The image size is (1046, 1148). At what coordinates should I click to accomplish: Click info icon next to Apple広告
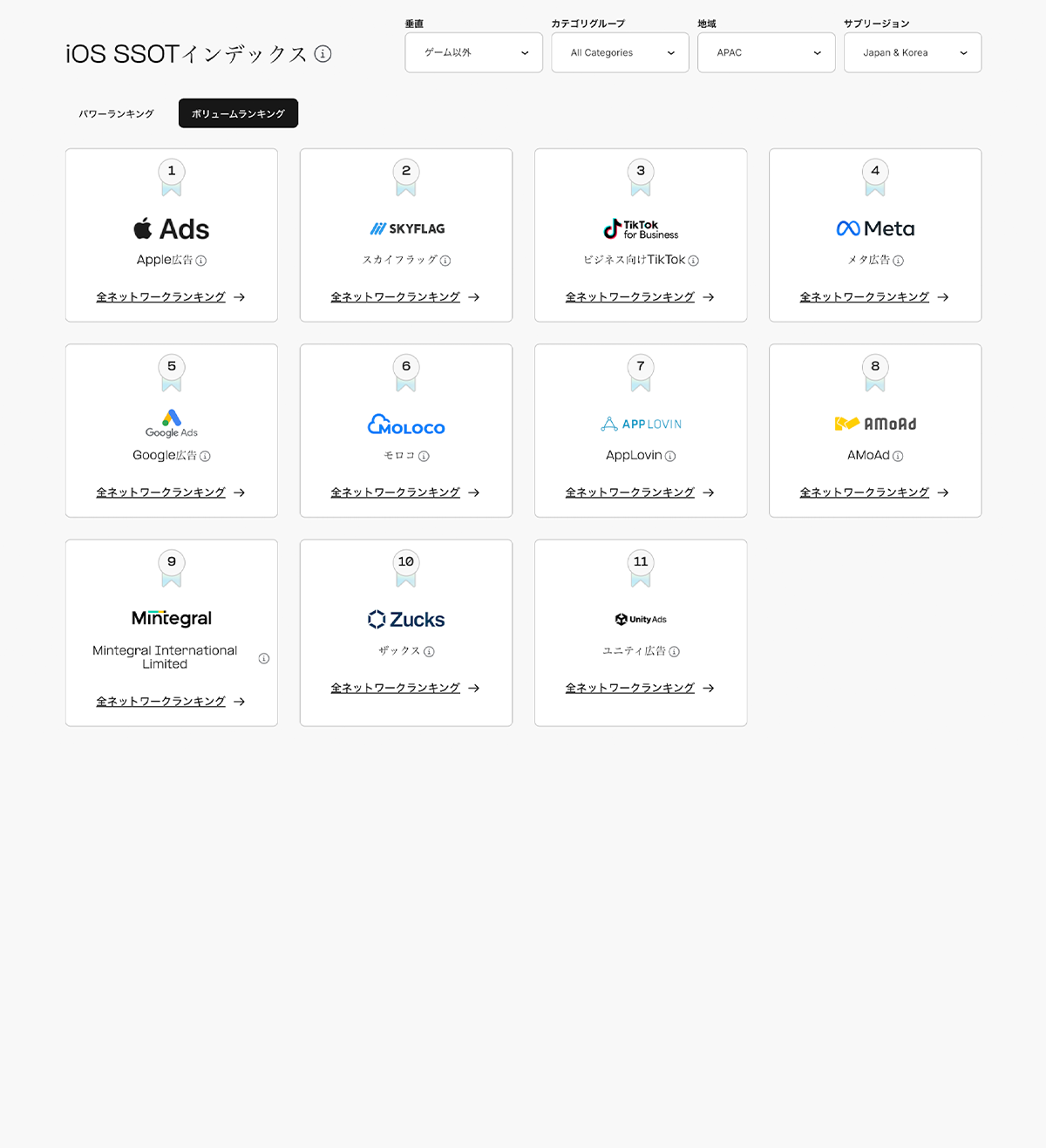point(201,261)
